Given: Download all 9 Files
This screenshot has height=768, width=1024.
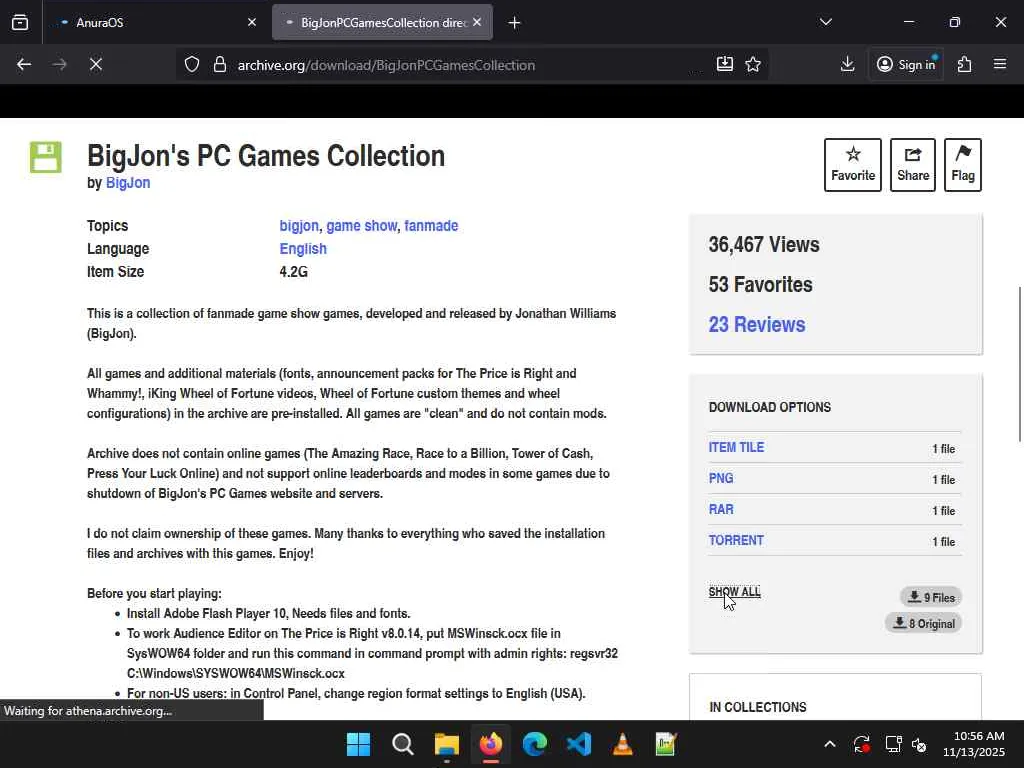Looking at the screenshot, I should coord(931,597).
